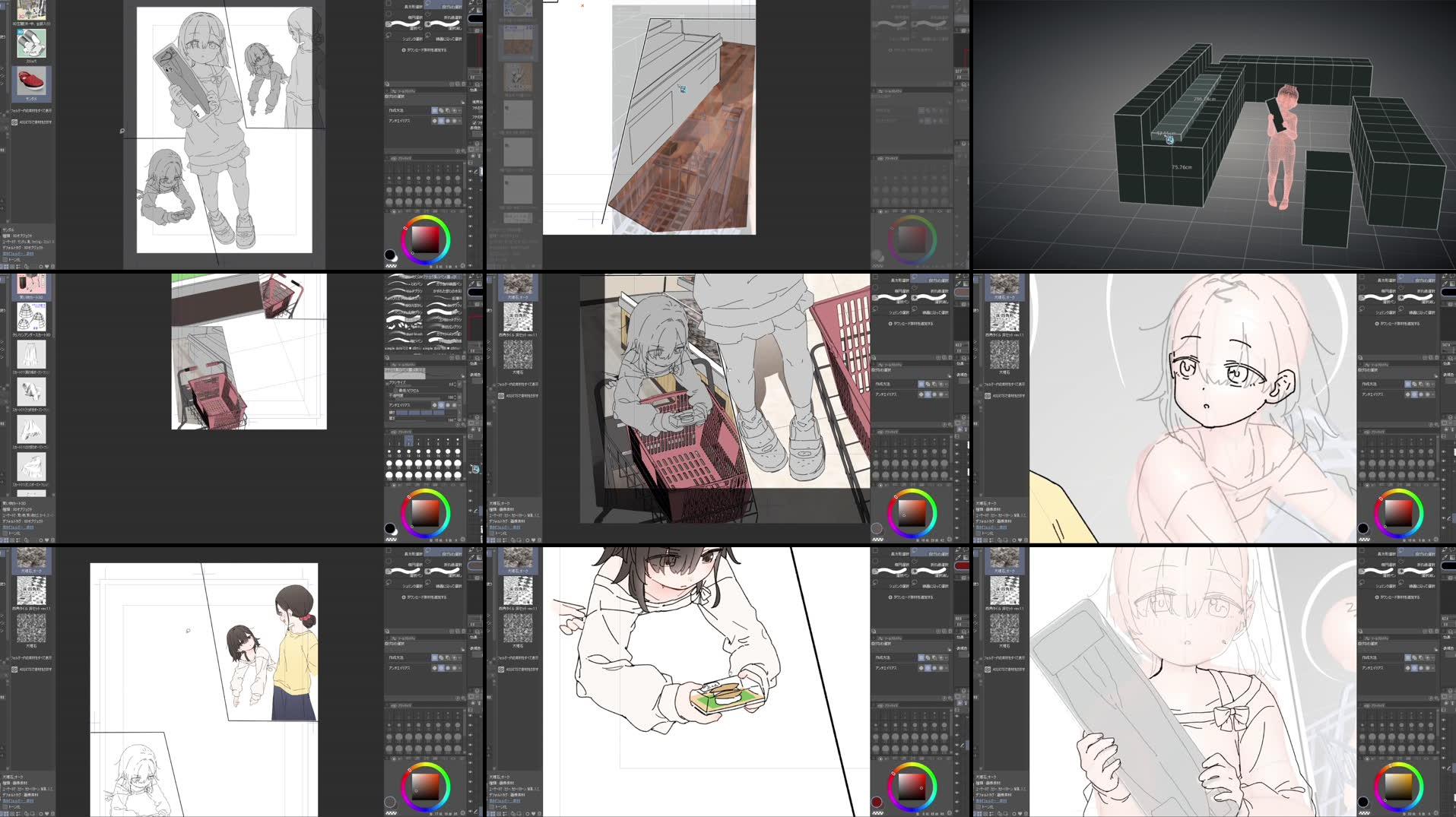Select transparent color checker swatch in sandal window
The width and height of the screenshot is (1456, 817).
[x=392, y=265]
